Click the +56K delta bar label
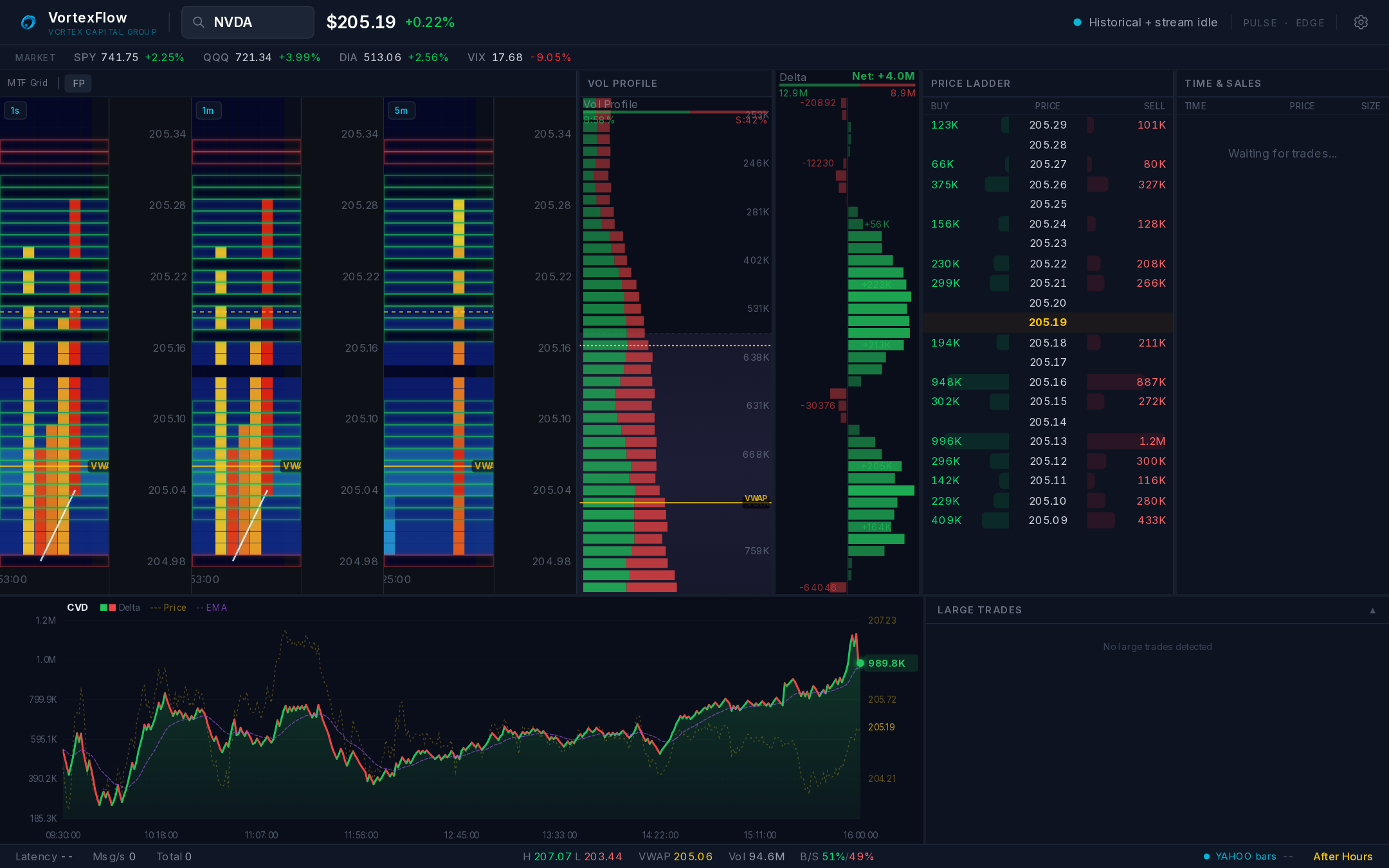Image resolution: width=1389 pixels, height=868 pixels. pyautogui.click(x=876, y=224)
